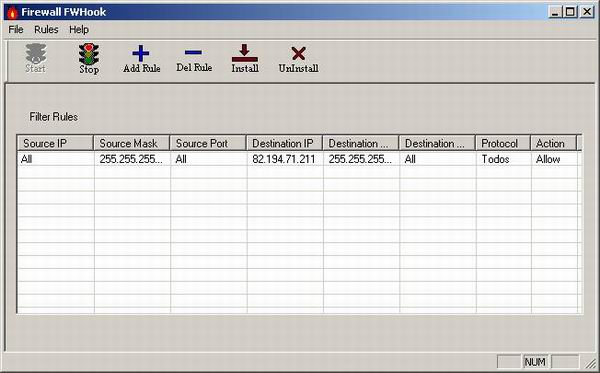Close the Firewall FWHook window
Screen dimensions: 600x373
point(587,12)
